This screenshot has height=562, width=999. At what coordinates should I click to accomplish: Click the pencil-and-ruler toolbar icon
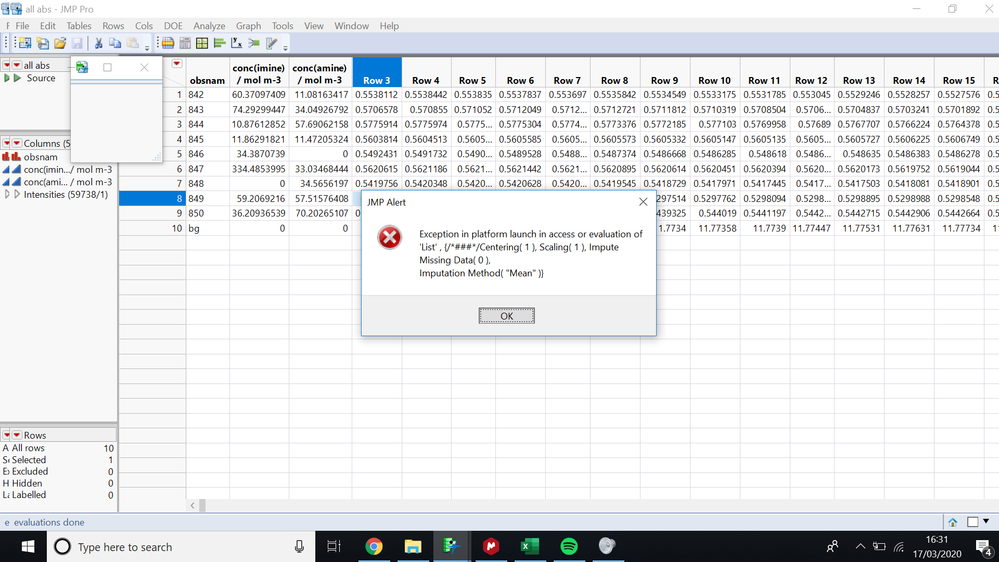(271, 43)
